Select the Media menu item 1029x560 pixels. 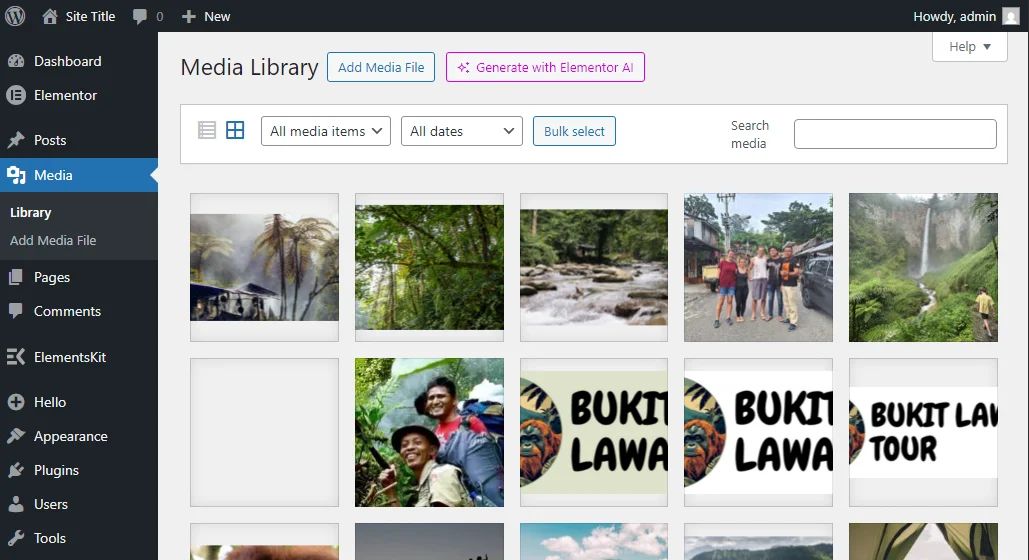(x=53, y=175)
